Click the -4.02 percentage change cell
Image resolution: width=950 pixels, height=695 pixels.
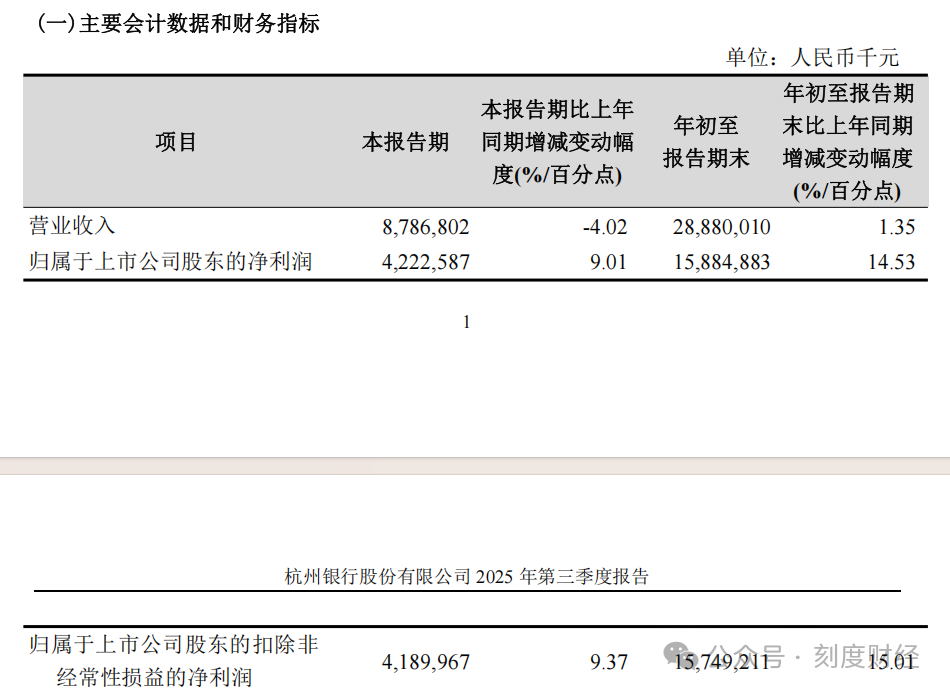[604, 227]
